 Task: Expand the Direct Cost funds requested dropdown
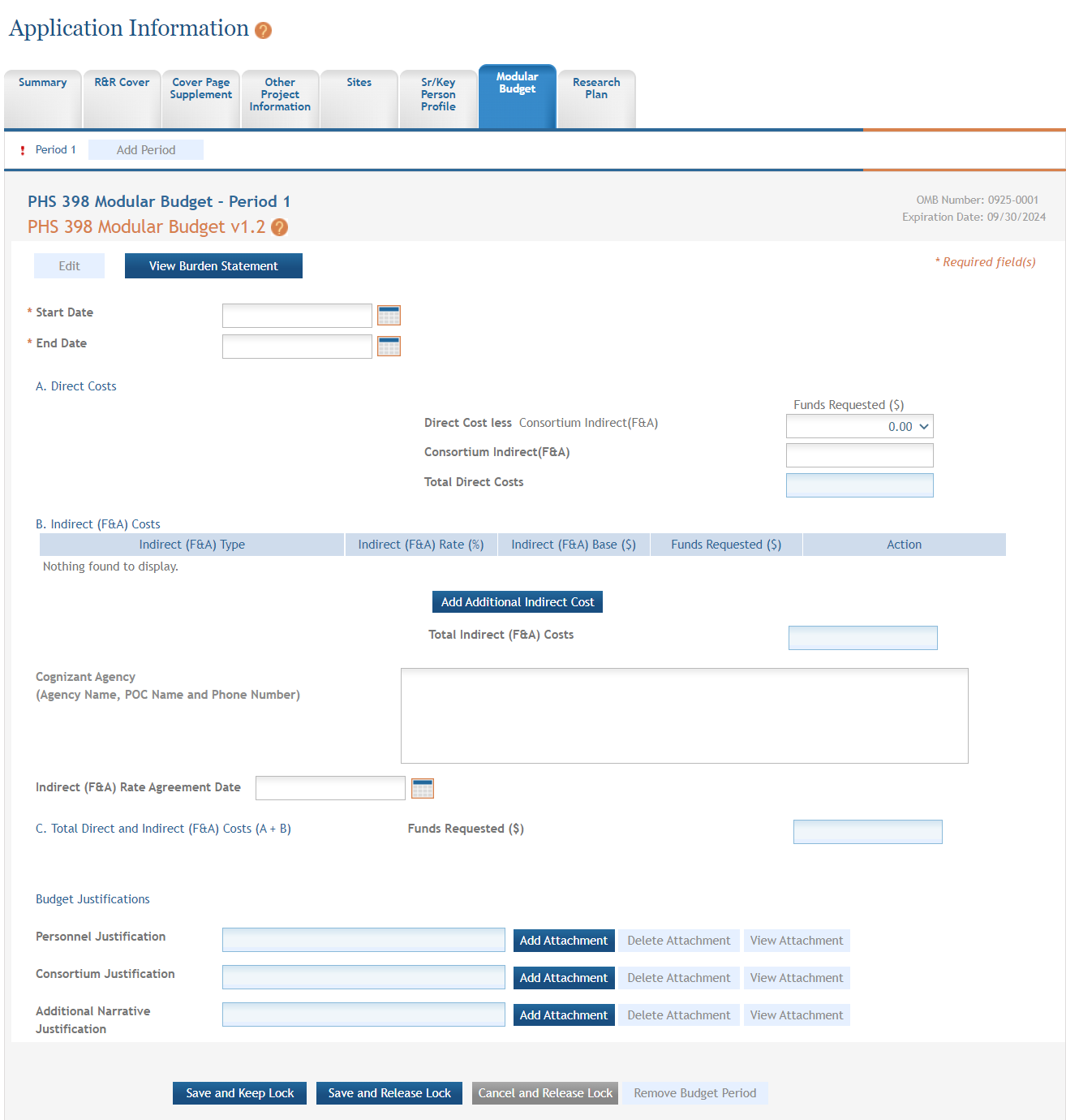pos(923,427)
